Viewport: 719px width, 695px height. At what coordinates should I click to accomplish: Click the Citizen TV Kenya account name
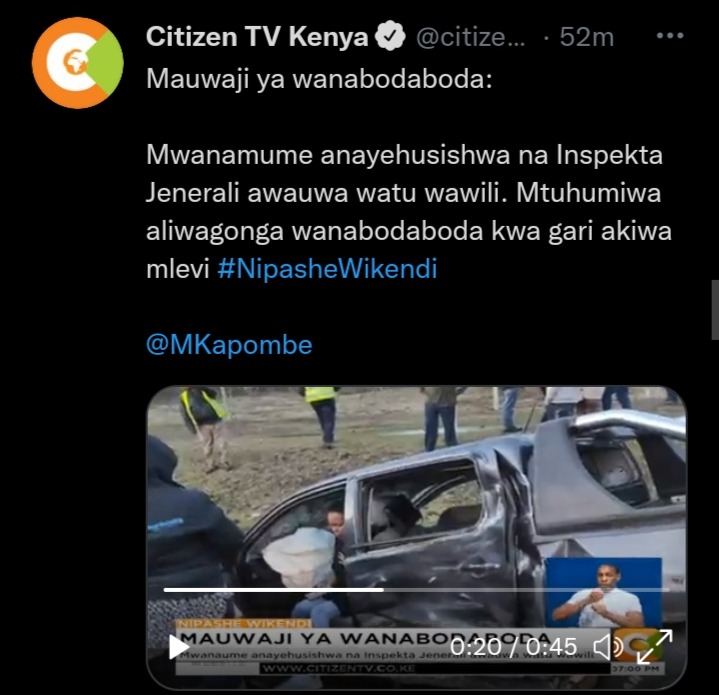coord(257,36)
